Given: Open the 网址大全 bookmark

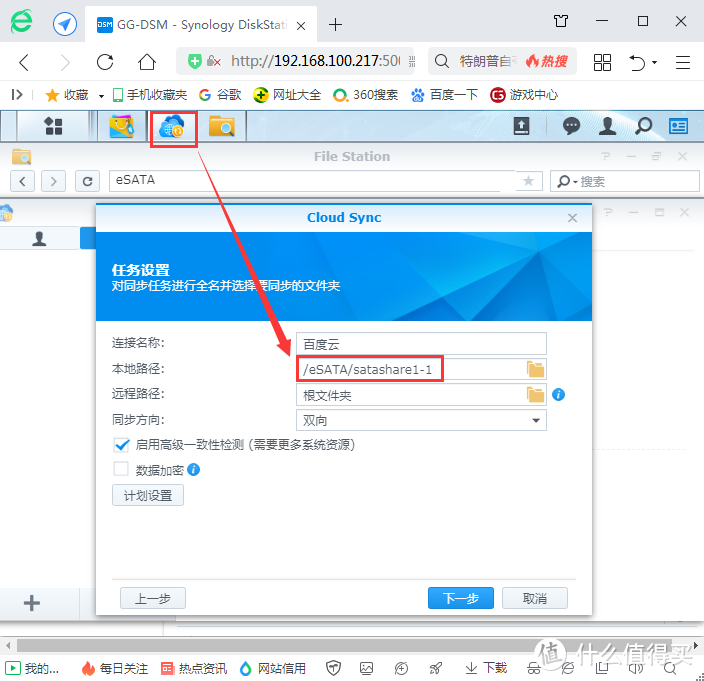Looking at the screenshot, I should (287, 95).
